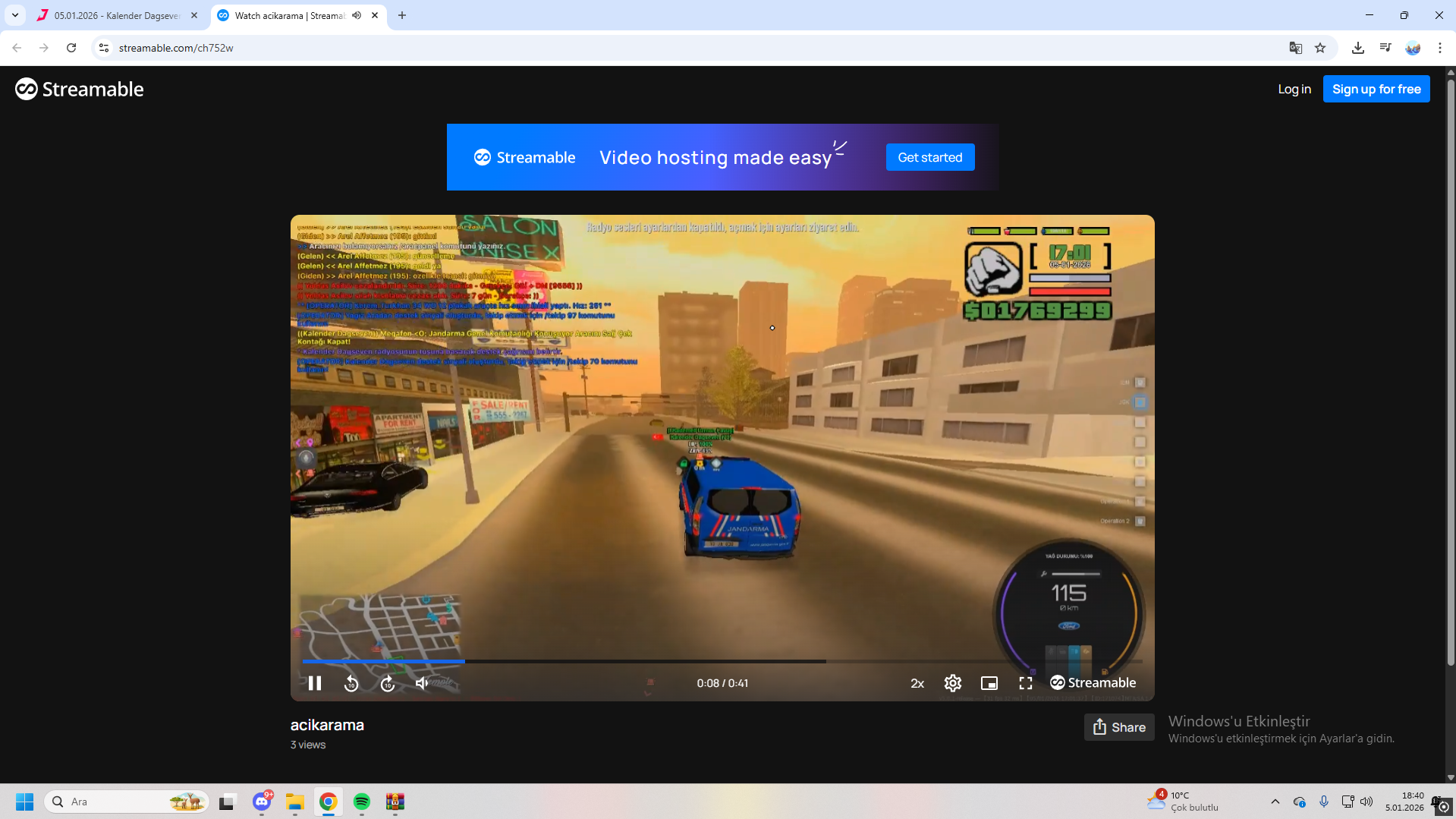Translate this page icon

tap(1296, 48)
